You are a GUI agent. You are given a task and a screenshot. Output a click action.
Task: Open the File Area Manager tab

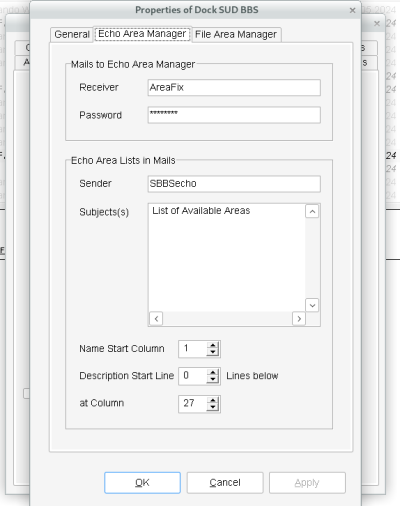236,34
